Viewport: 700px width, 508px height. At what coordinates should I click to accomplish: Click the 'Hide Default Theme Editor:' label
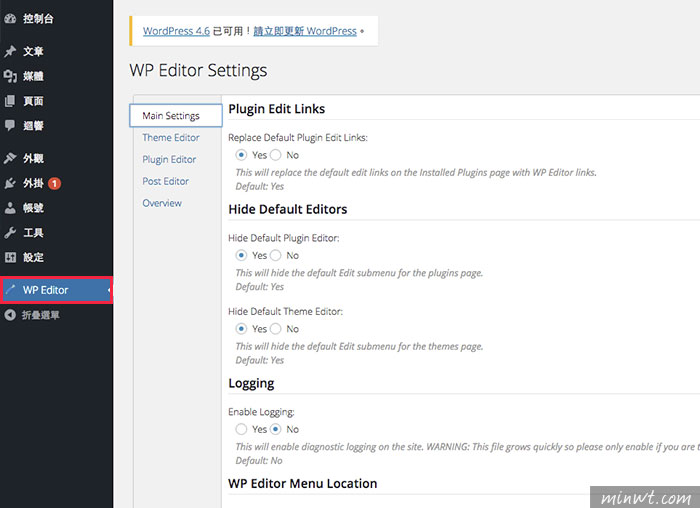285,311
